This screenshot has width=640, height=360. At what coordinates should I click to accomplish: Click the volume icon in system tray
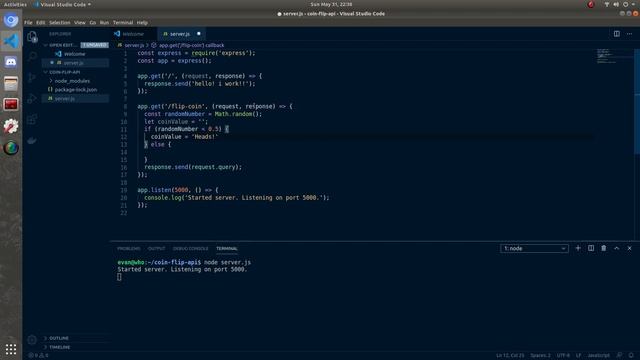[616, 4]
